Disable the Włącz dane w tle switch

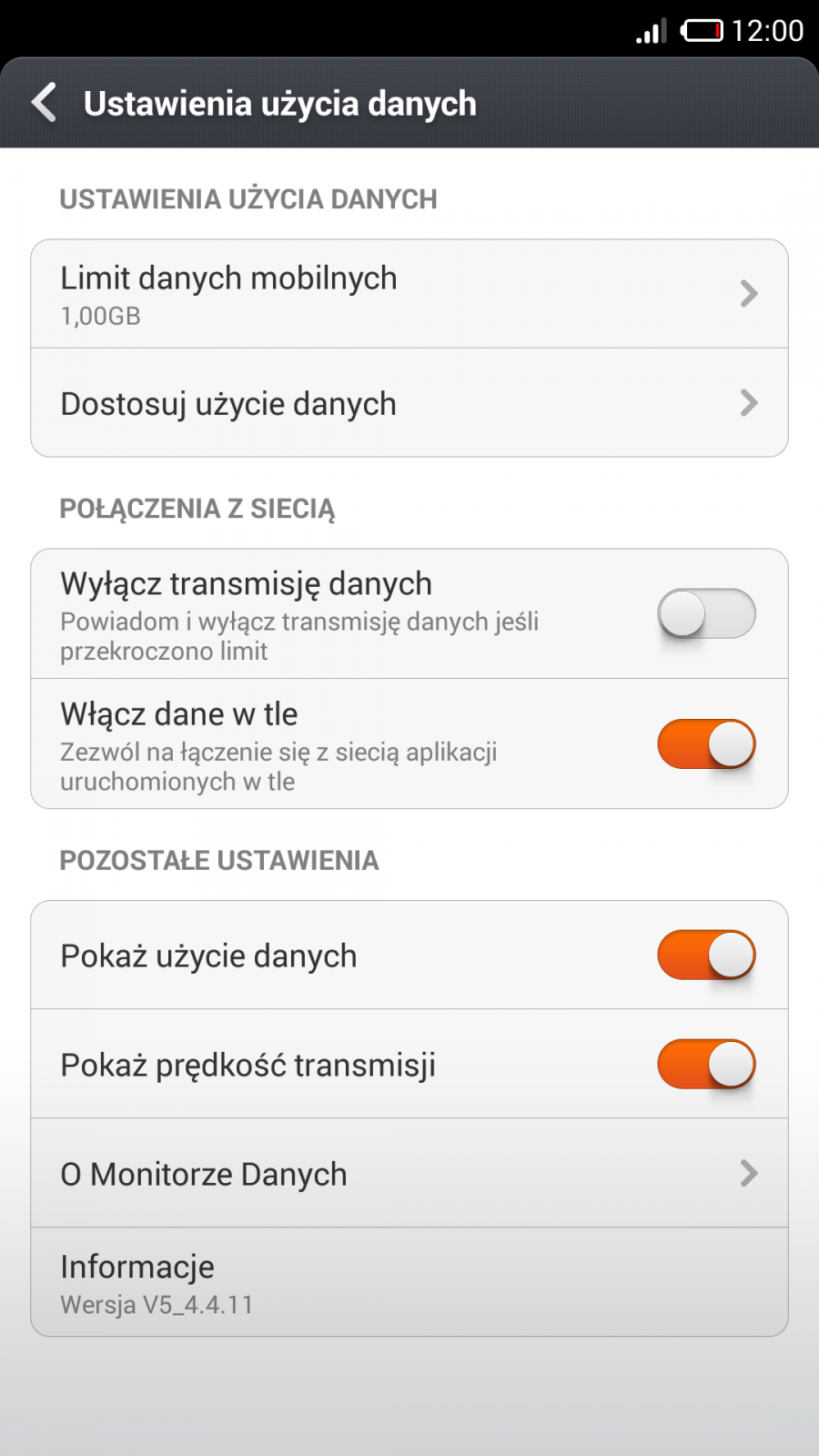coord(706,744)
